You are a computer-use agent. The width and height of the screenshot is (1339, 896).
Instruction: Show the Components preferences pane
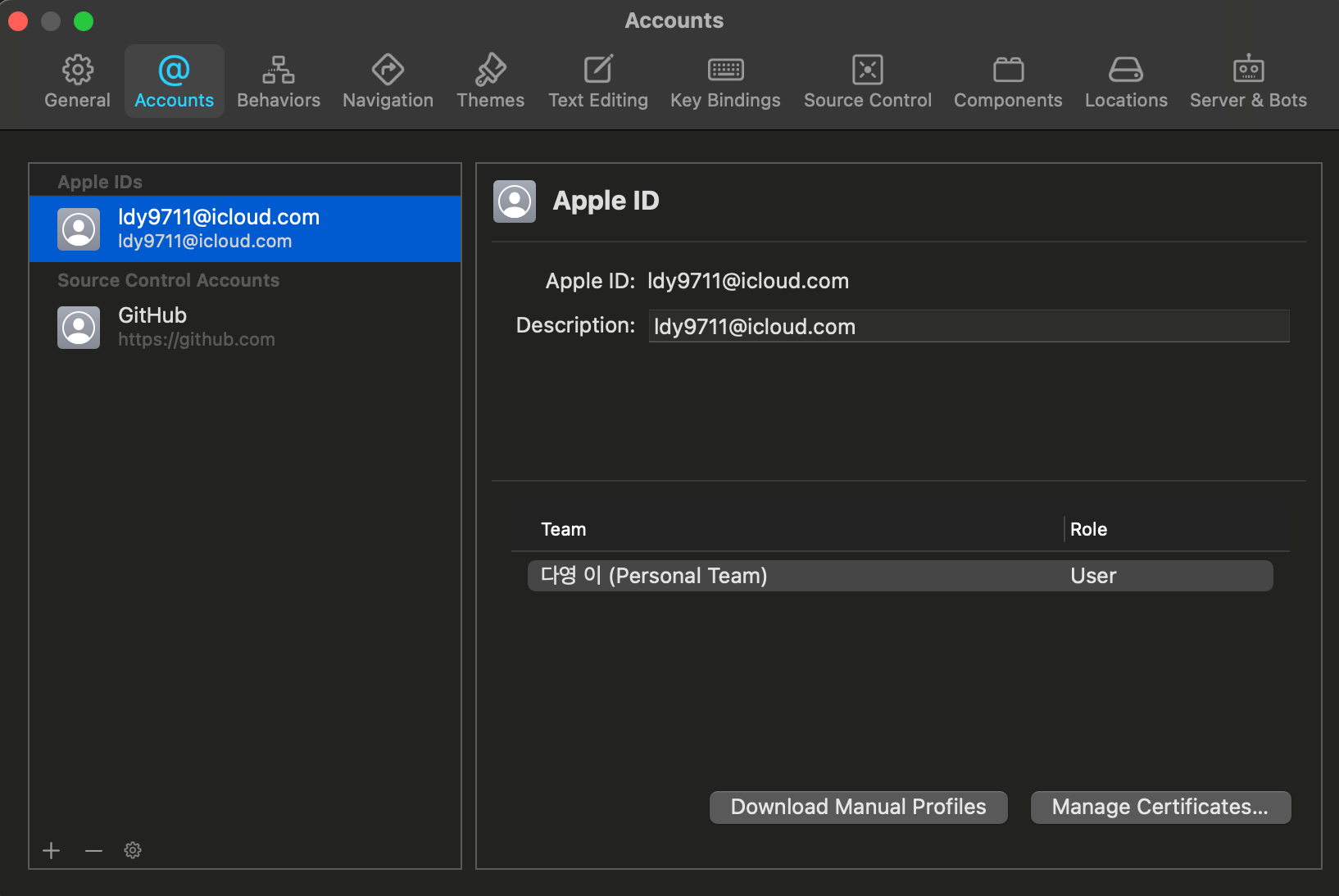coord(1008,81)
